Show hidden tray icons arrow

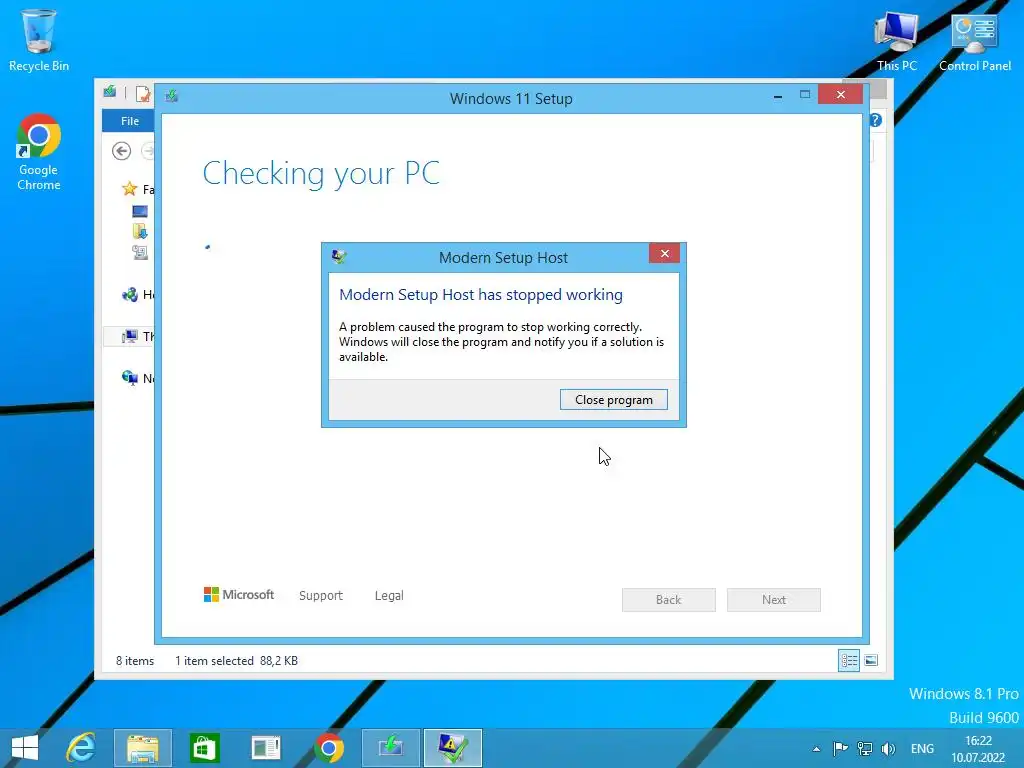(816, 749)
